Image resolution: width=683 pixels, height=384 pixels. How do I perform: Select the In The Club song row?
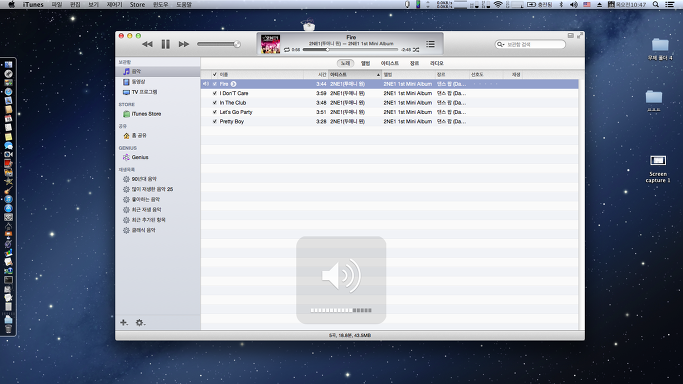tap(389, 103)
